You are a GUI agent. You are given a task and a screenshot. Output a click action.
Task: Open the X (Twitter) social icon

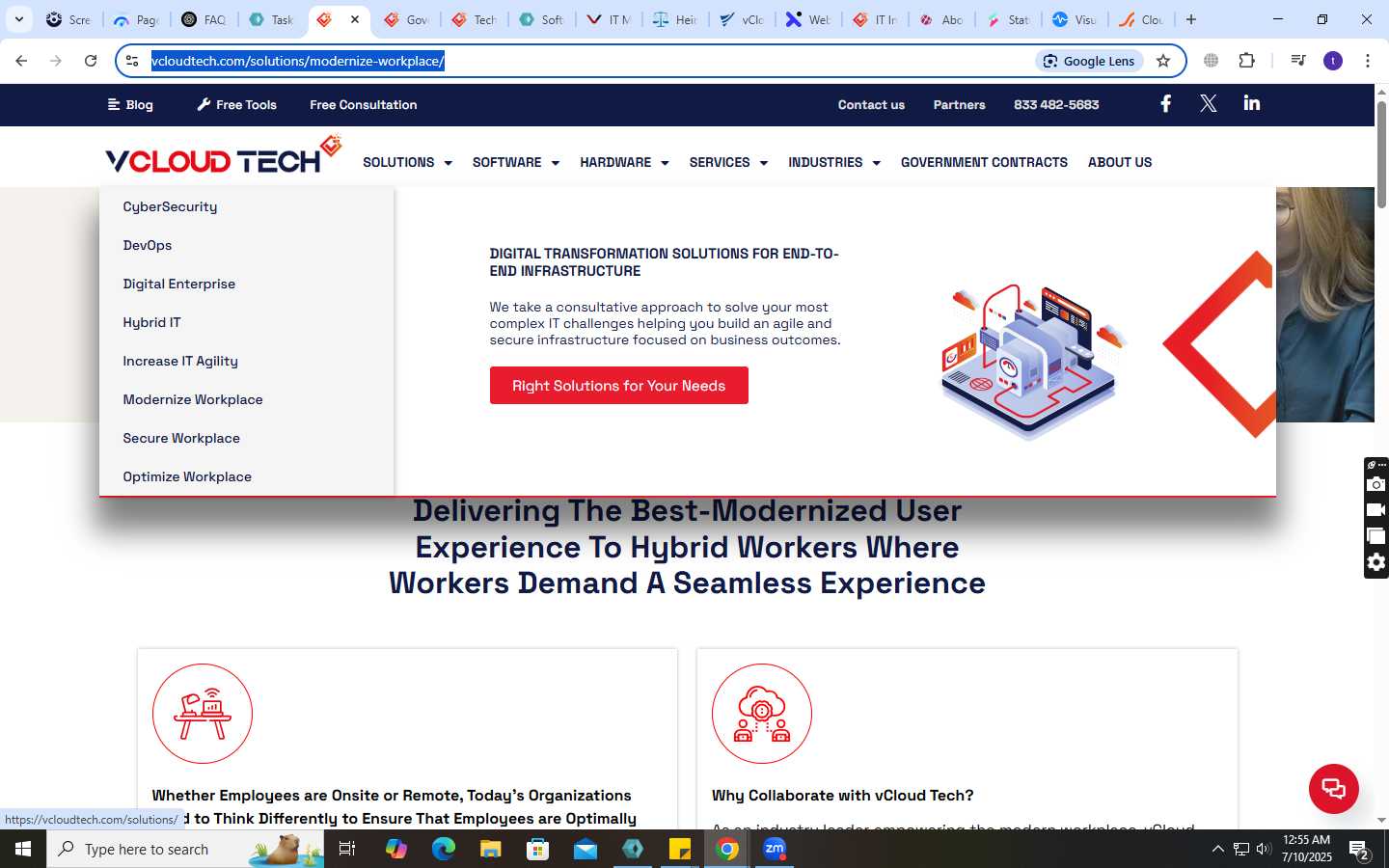point(1208,104)
